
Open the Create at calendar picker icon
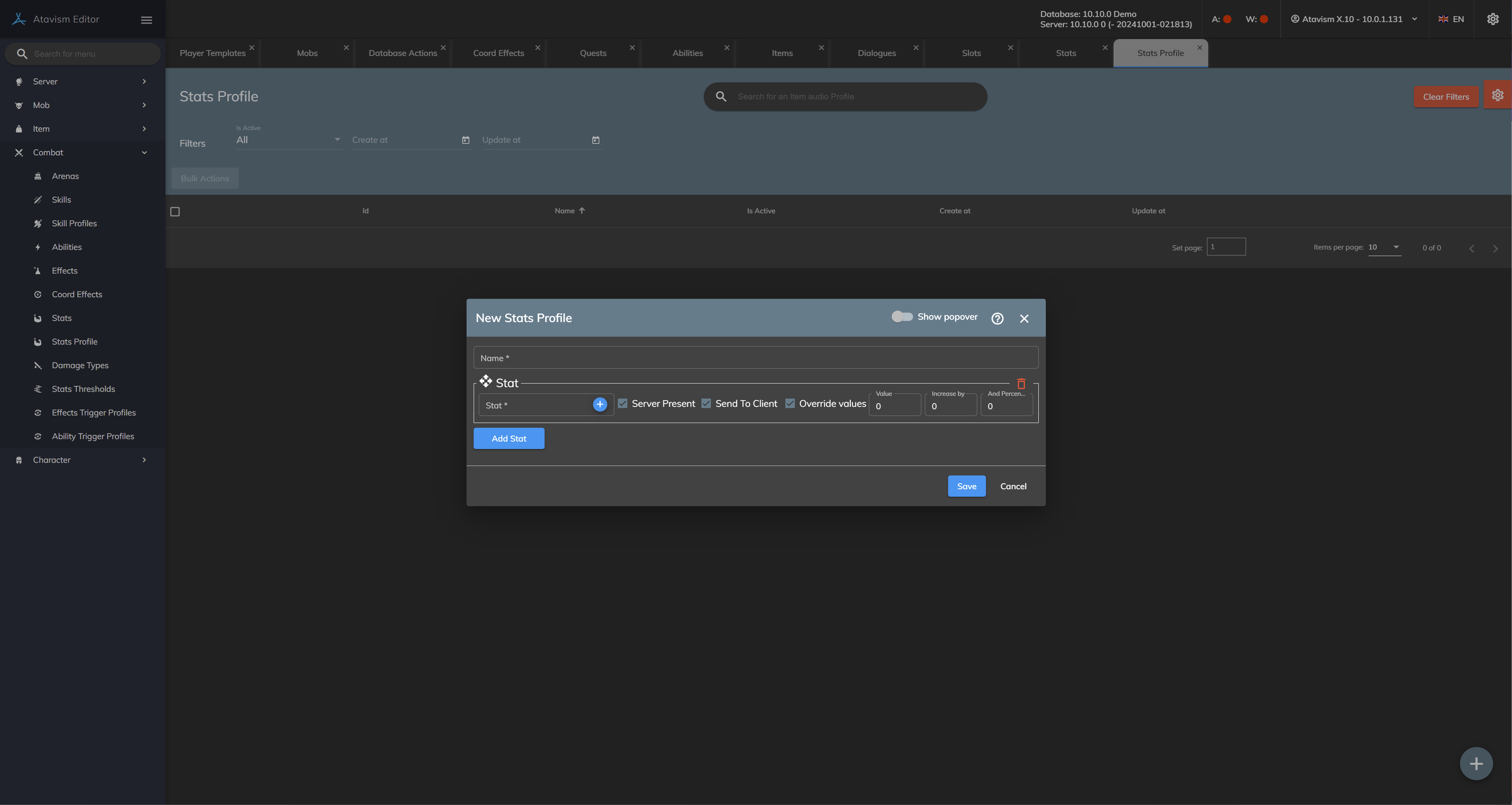point(465,140)
